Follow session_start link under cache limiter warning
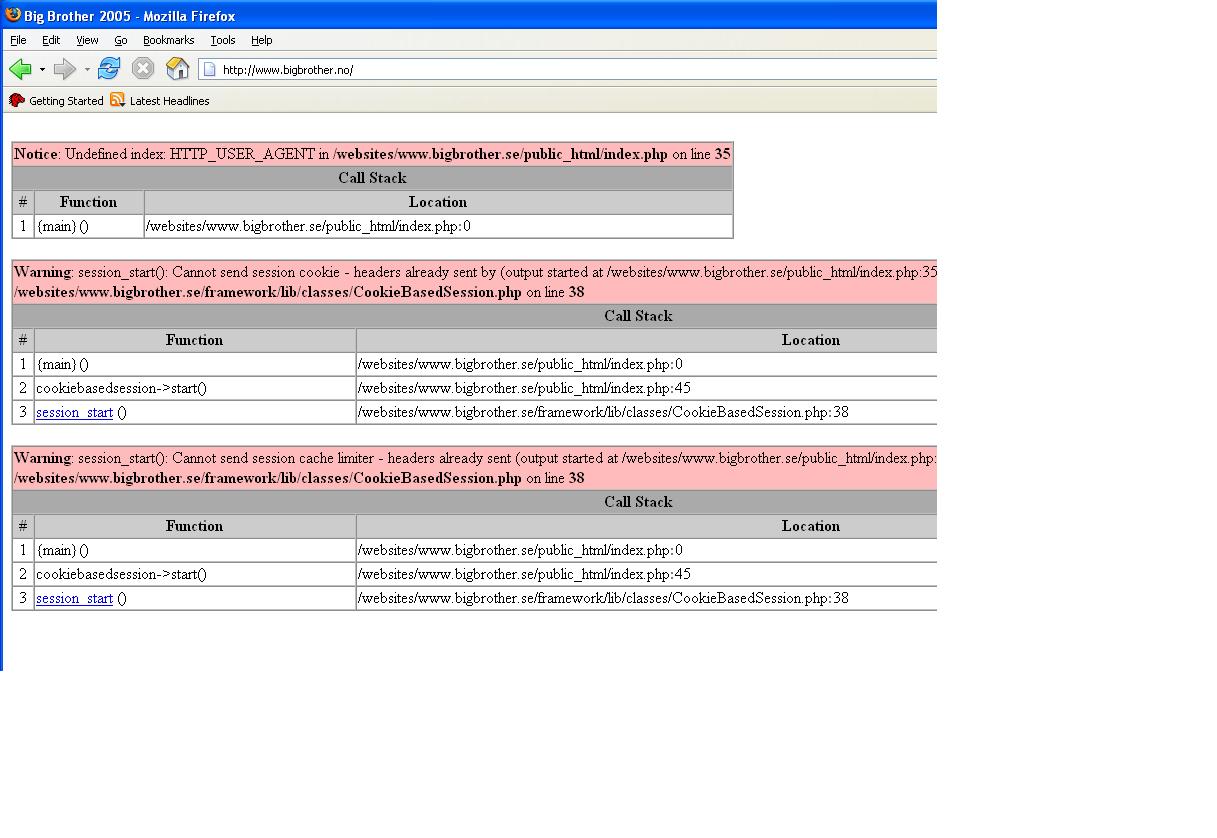Viewport: 1217px width, 838px height. 74,598
